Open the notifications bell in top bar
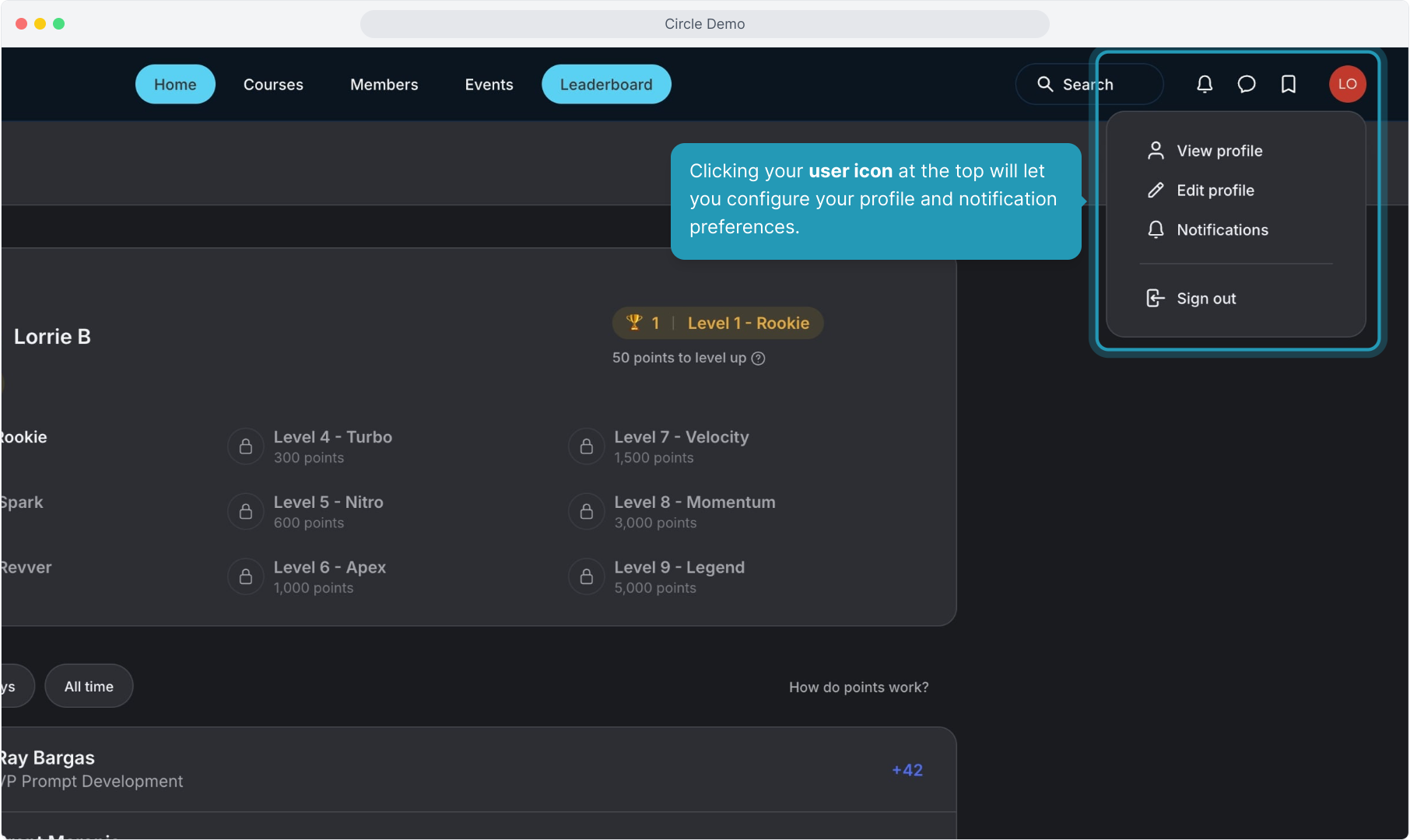 click(x=1204, y=84)
